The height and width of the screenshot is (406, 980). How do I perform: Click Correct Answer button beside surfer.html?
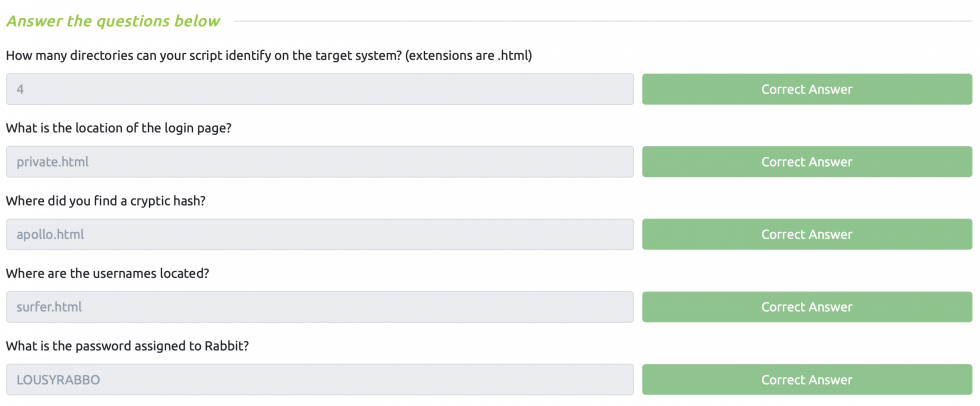[x=806, y=307]
